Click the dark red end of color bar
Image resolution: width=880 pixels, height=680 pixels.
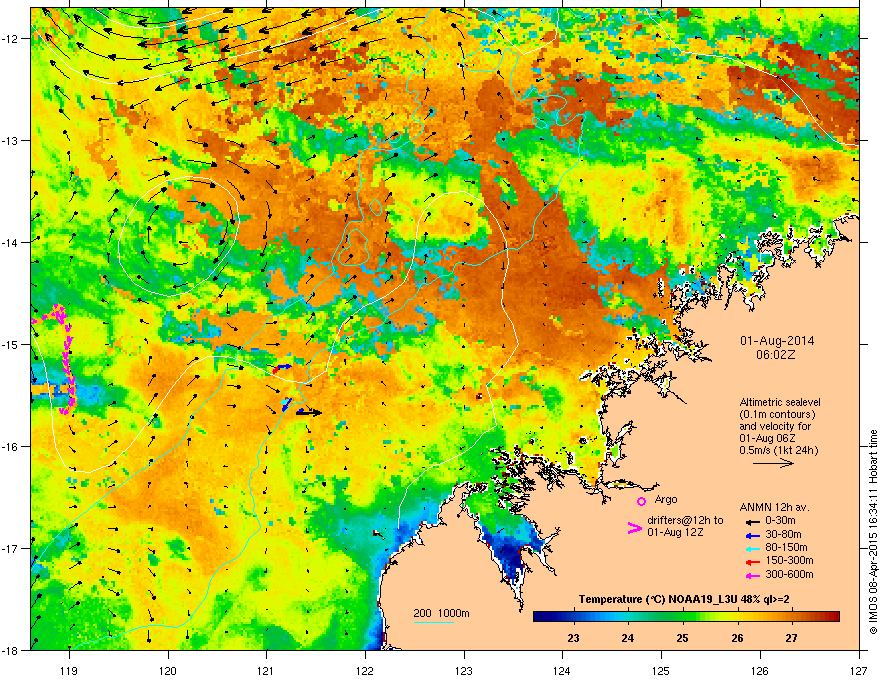833,617
